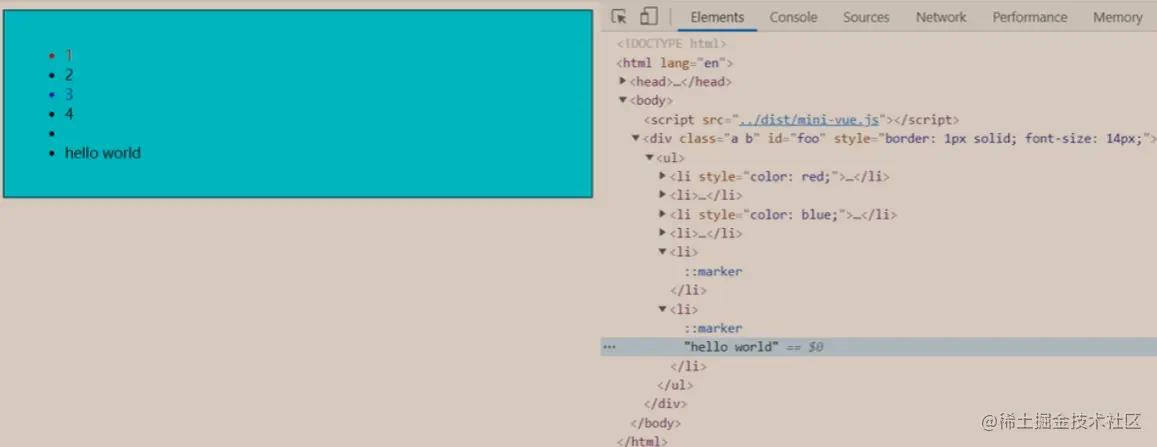Open the Memory tab

point(1117,17)
